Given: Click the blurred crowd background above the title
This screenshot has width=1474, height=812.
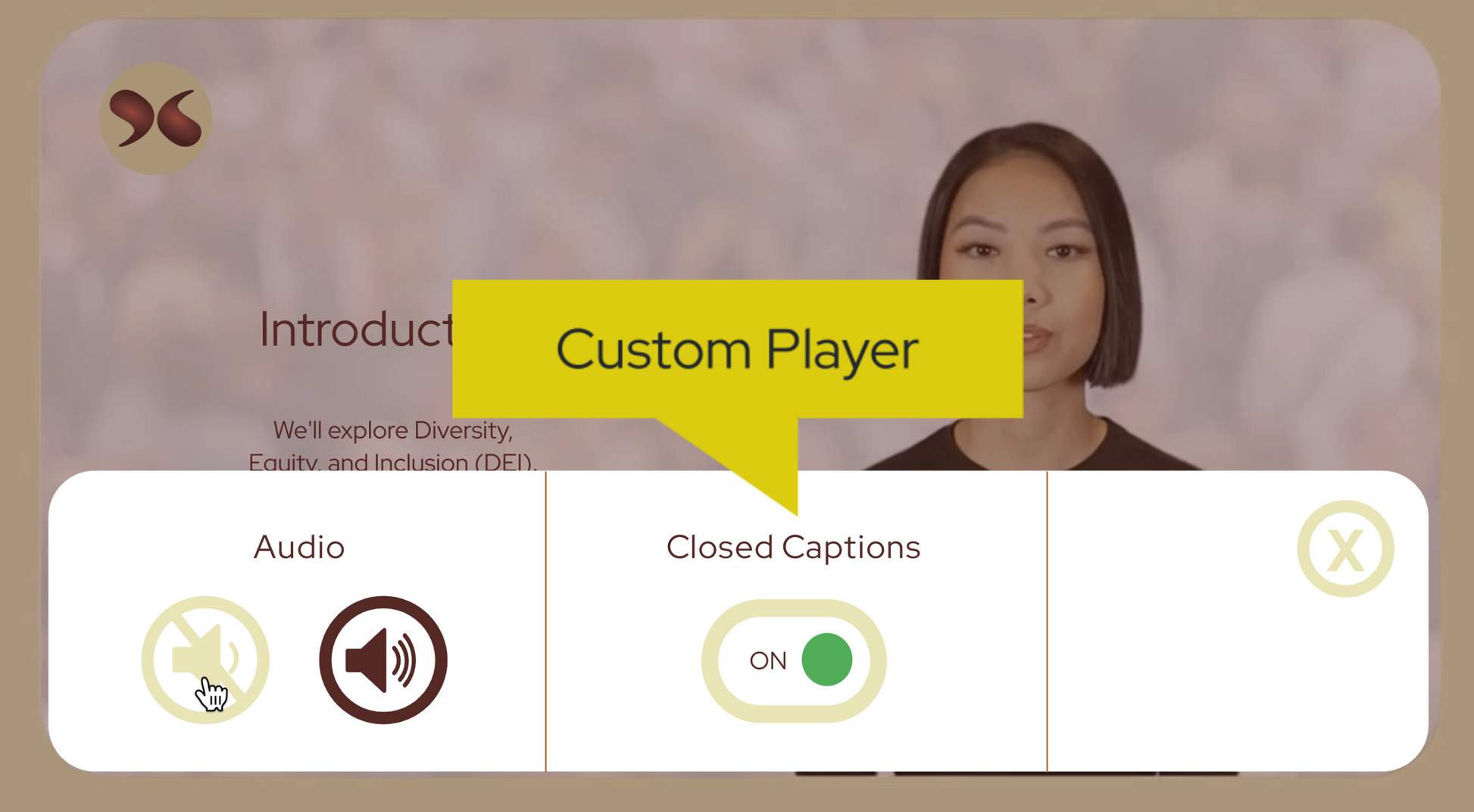Looking at the screenshot, I should 530,151.
